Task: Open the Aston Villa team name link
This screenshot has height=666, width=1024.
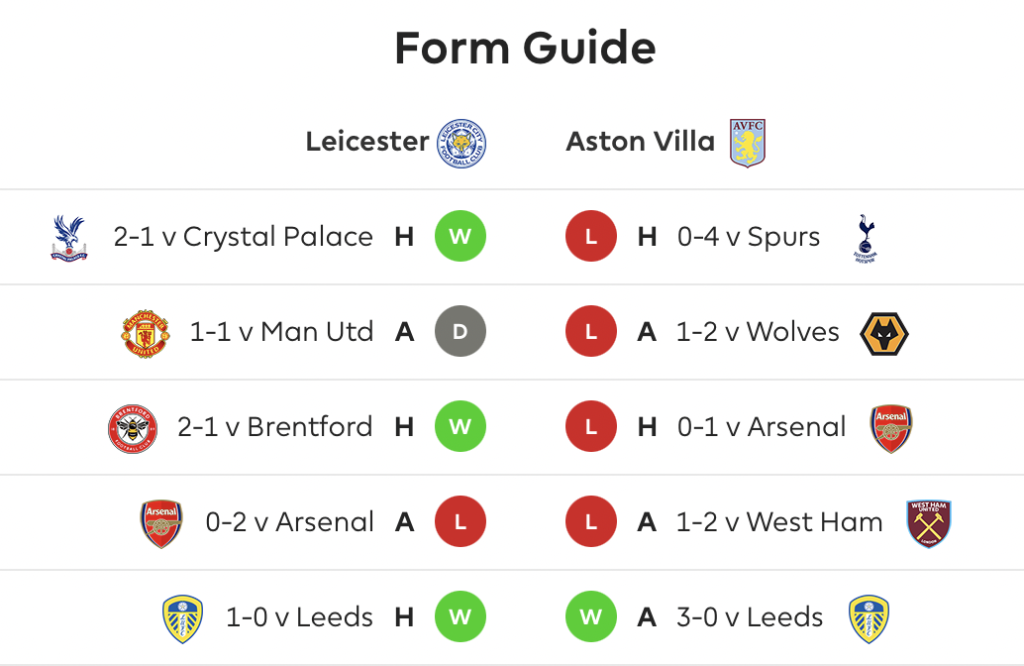Action: pos(641,142)
